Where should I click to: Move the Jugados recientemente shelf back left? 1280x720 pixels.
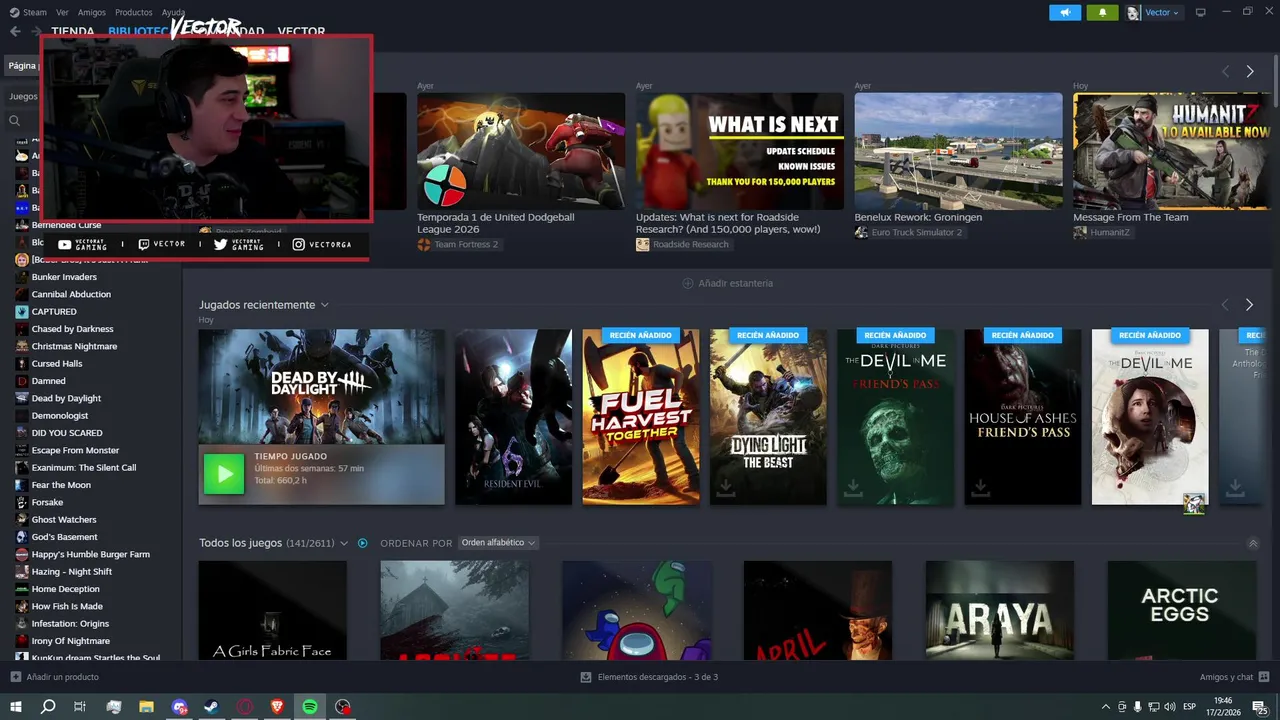click(1225, 305)
